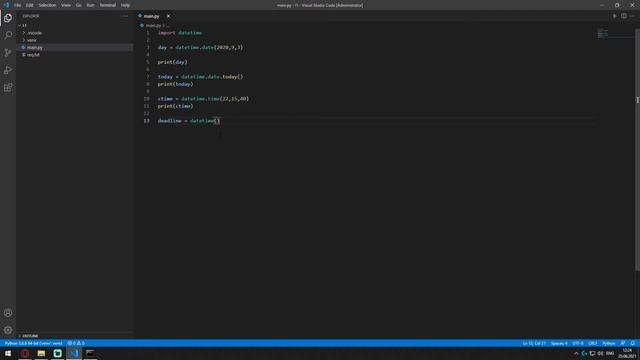Open the Source Control view

click(x=8, y=53)
